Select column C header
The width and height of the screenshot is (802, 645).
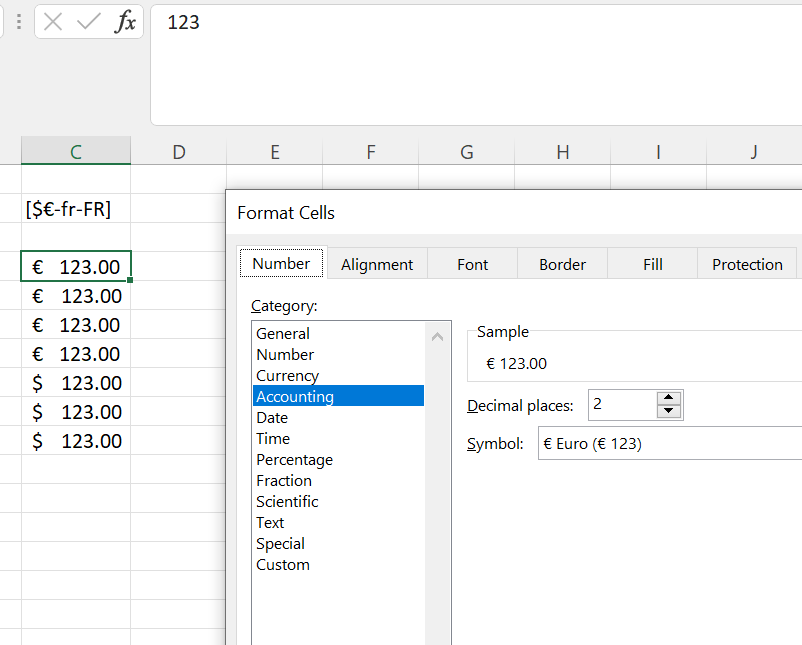point(76,152)
